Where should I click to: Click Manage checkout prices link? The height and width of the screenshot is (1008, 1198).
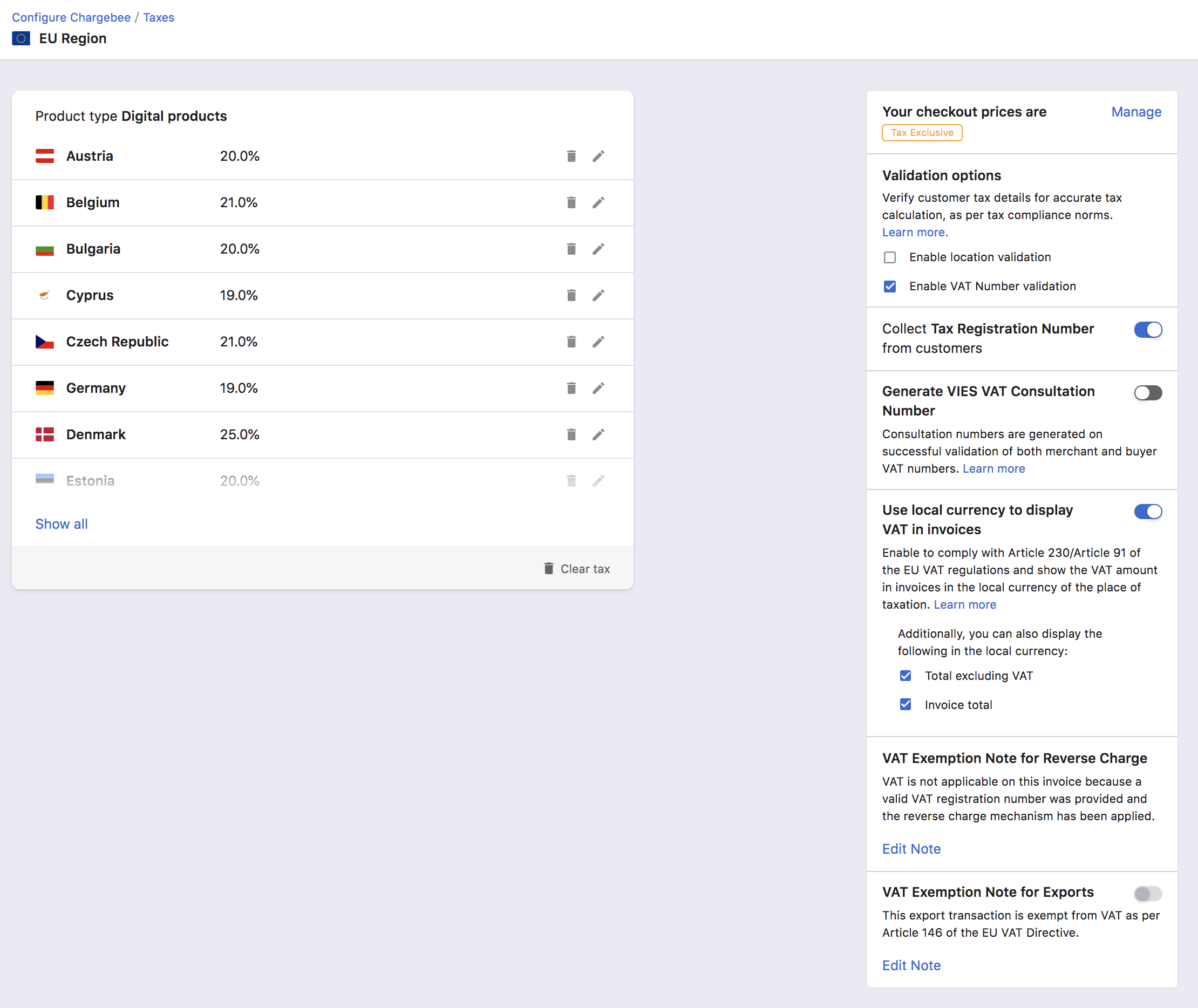point(1136,112)
